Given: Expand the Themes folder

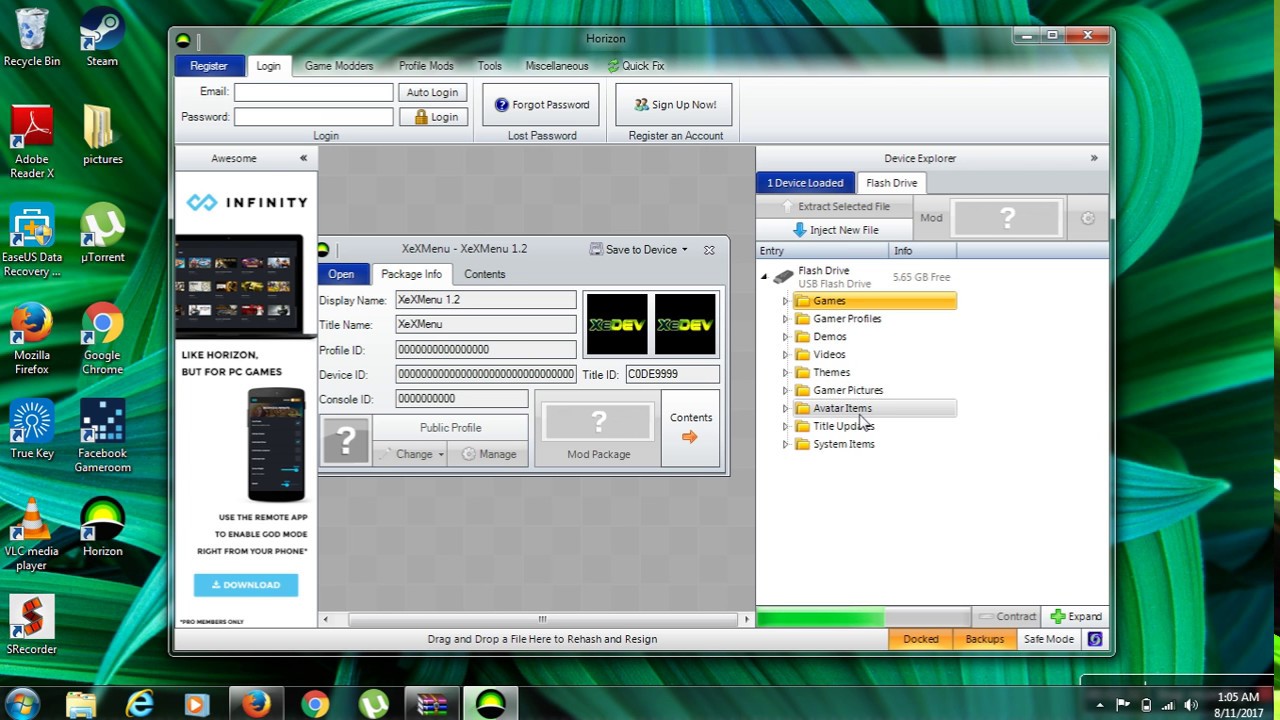Looking at the screenshot, I should pos(785,373).
